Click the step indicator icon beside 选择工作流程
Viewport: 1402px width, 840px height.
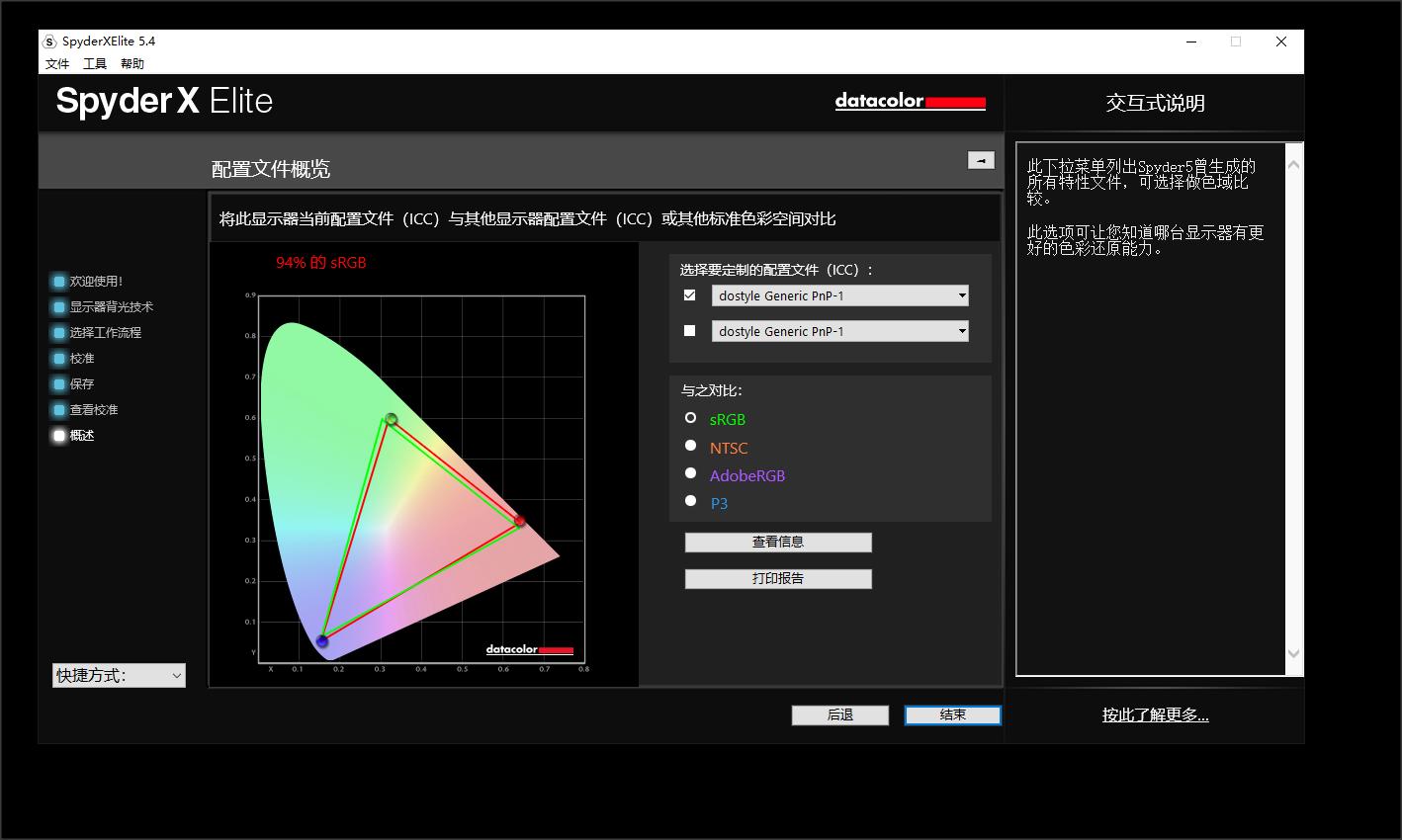coord(59,333)
